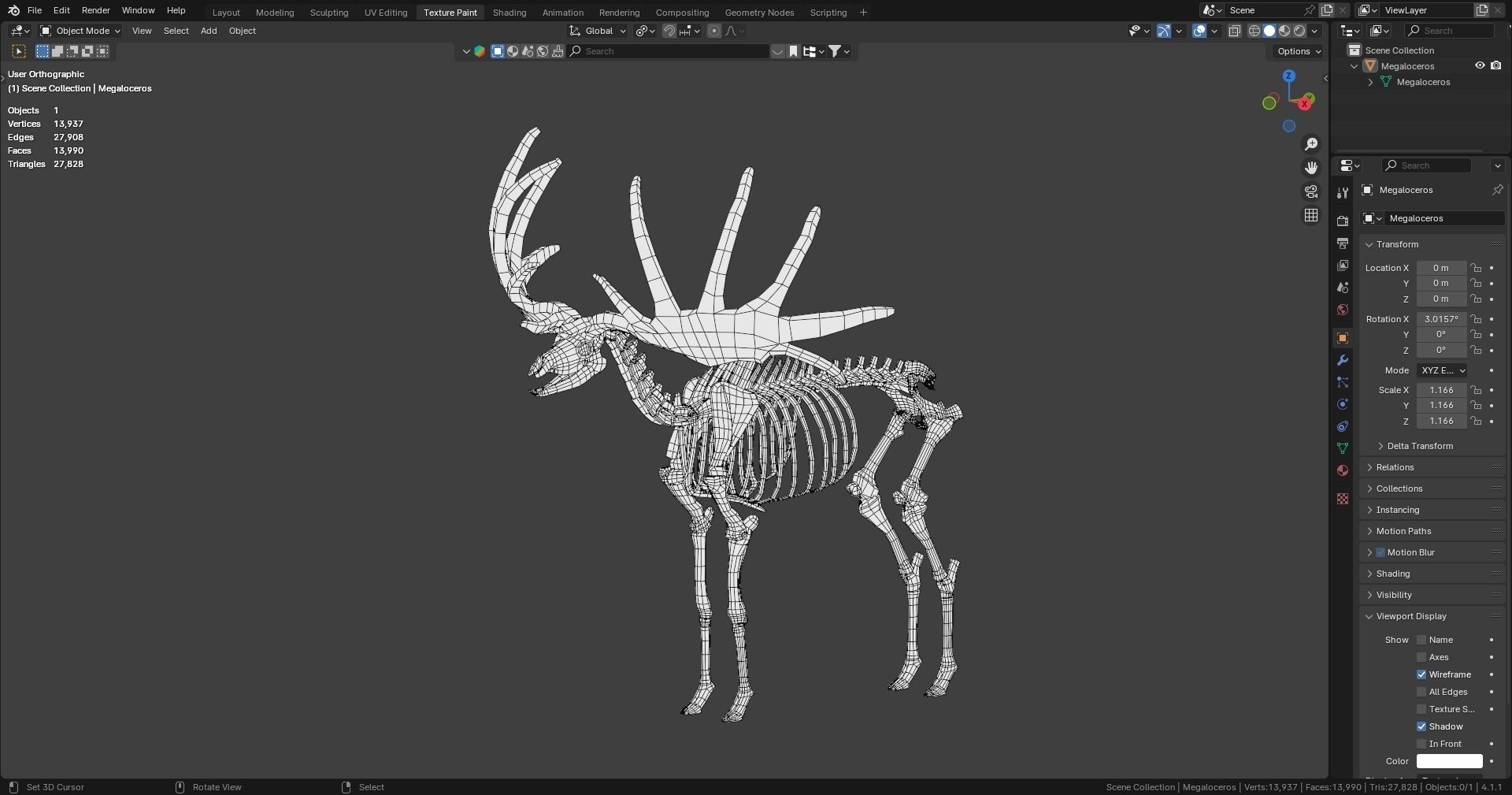Open the Render menu
The width and height of the screenshot is (1512, 795).
[96, 10]
